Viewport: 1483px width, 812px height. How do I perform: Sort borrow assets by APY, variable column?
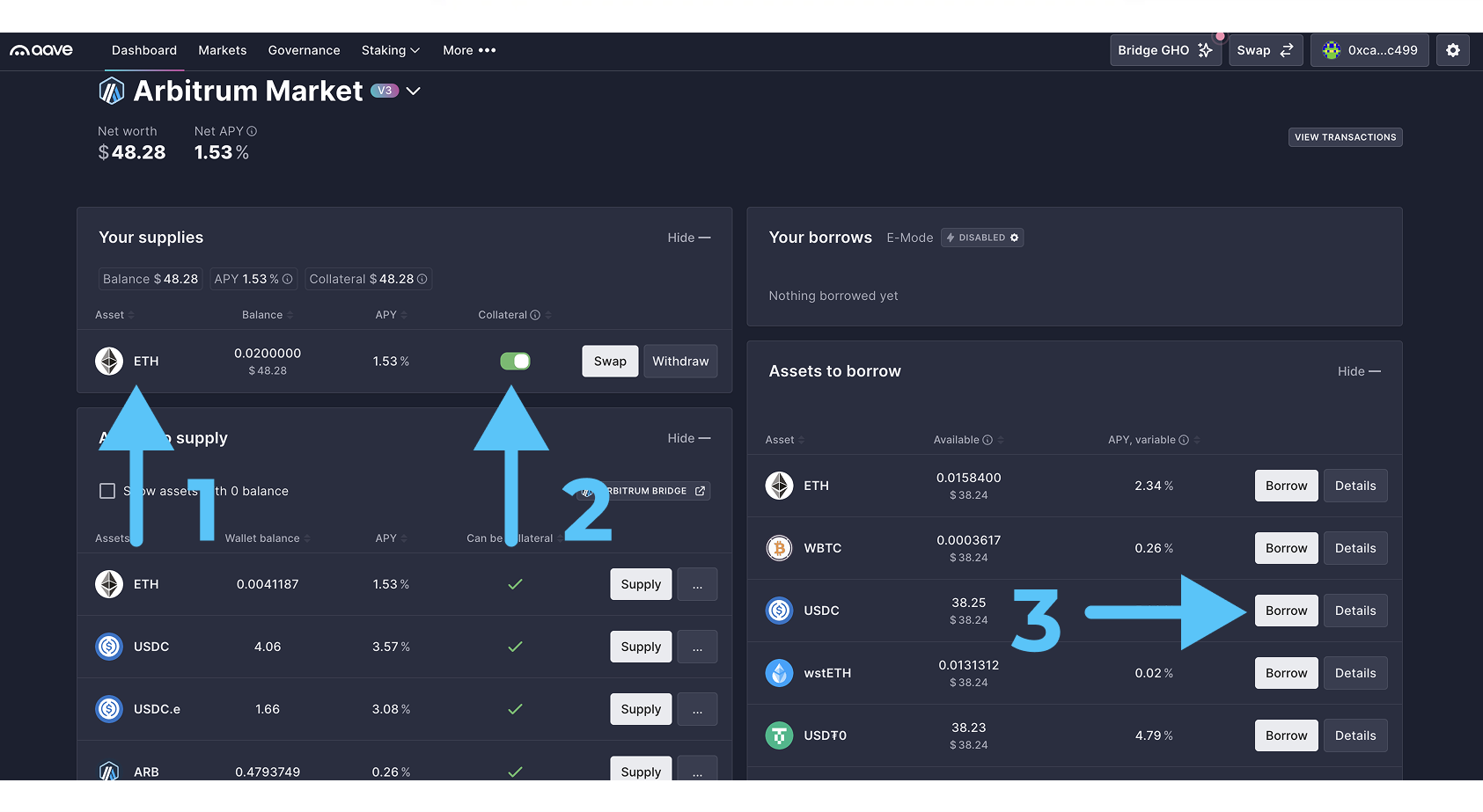tap(1142, 440)
